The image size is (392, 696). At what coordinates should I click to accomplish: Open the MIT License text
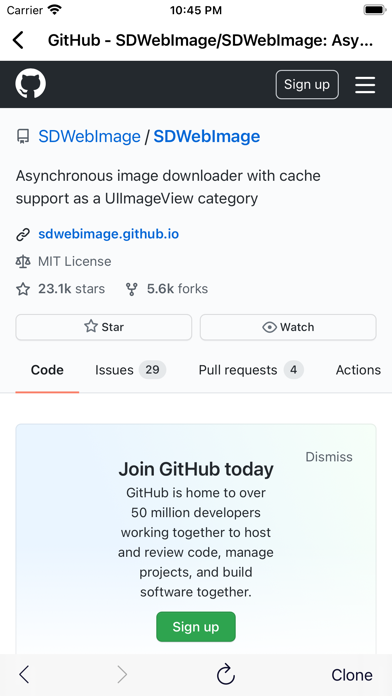tap(75, 261)
